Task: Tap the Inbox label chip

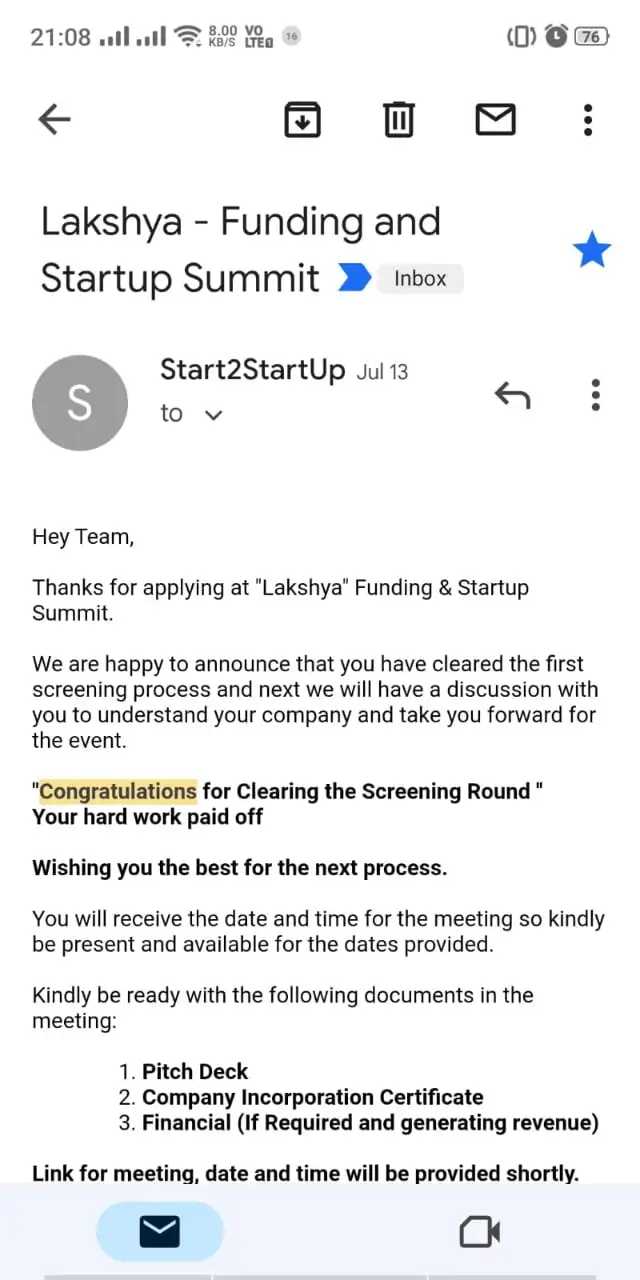Action: [x=420, y=278]
